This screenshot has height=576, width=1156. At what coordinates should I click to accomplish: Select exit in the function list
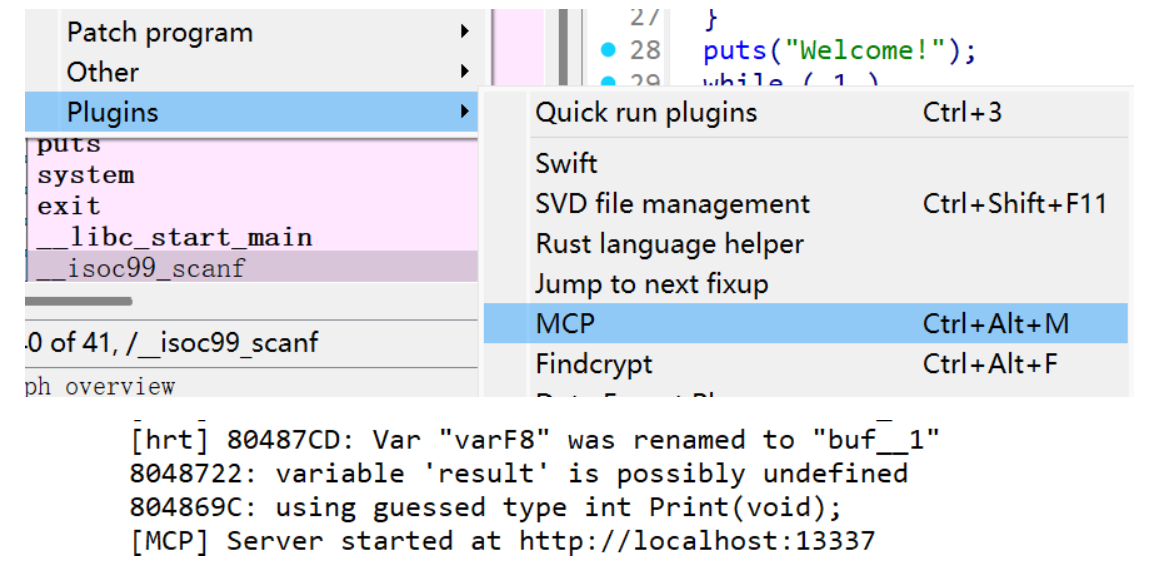click(68, 206)
